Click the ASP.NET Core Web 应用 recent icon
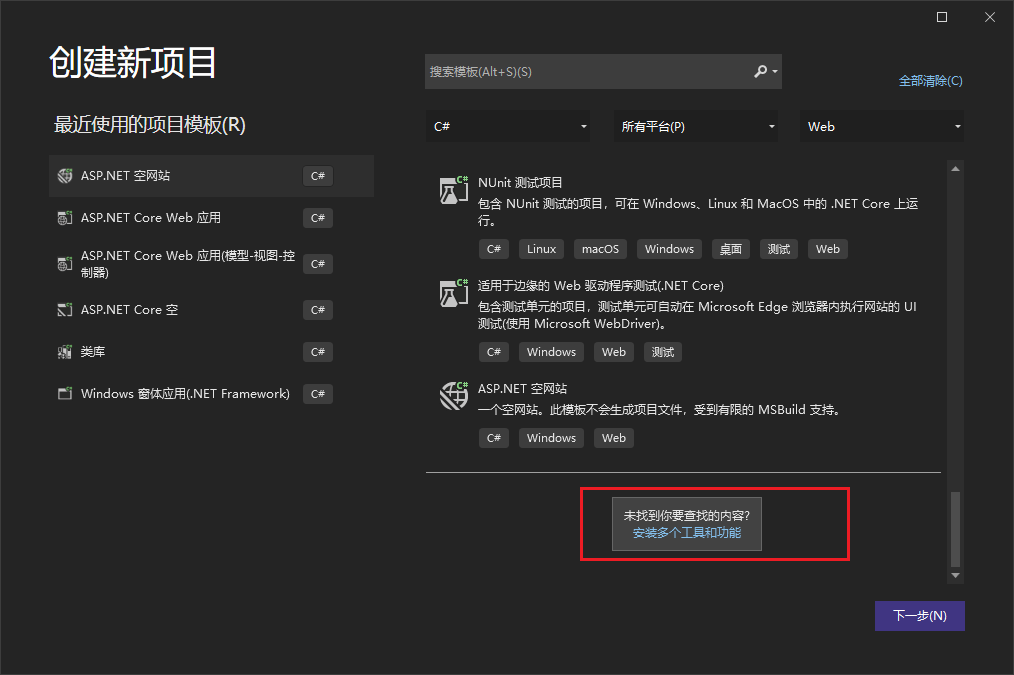 65,218
